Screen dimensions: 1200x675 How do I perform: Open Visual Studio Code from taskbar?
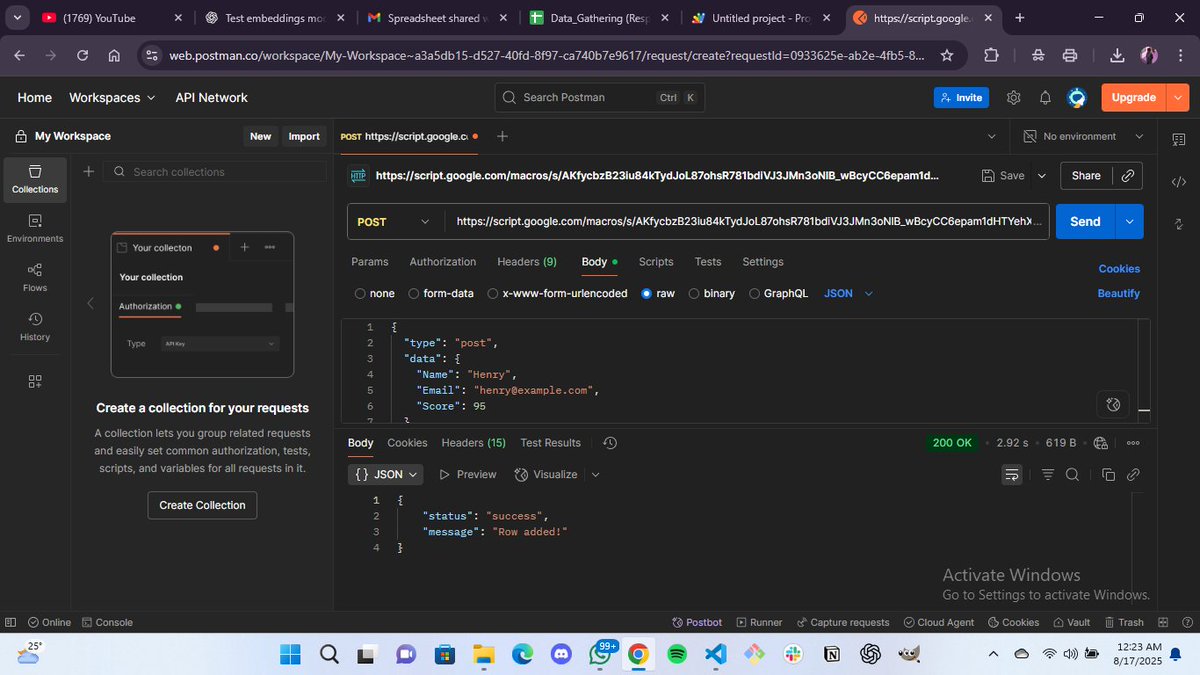[715, 654]
